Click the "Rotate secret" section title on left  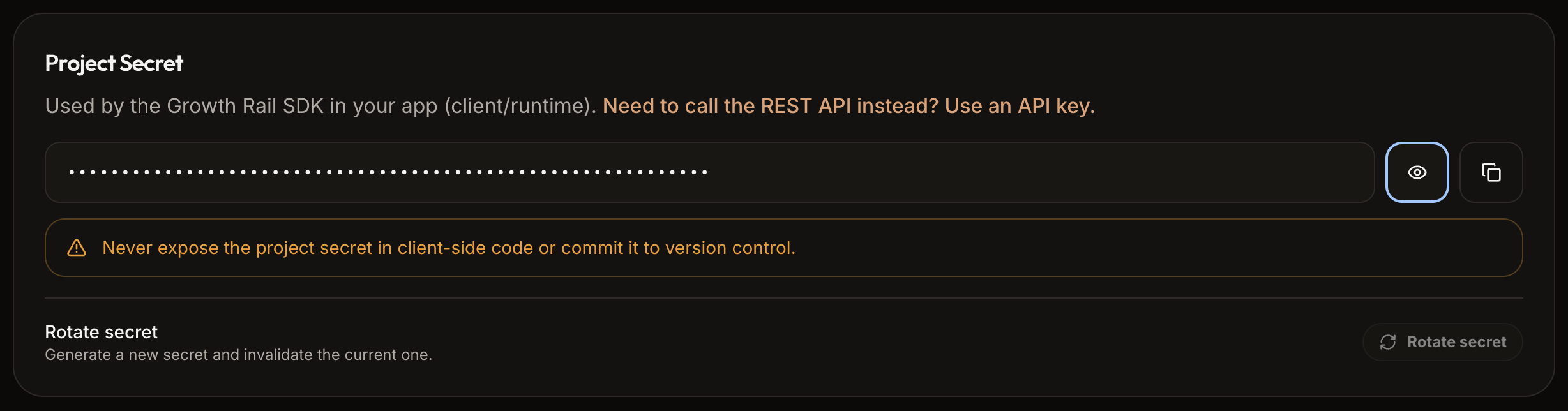[x=102, y=332]
